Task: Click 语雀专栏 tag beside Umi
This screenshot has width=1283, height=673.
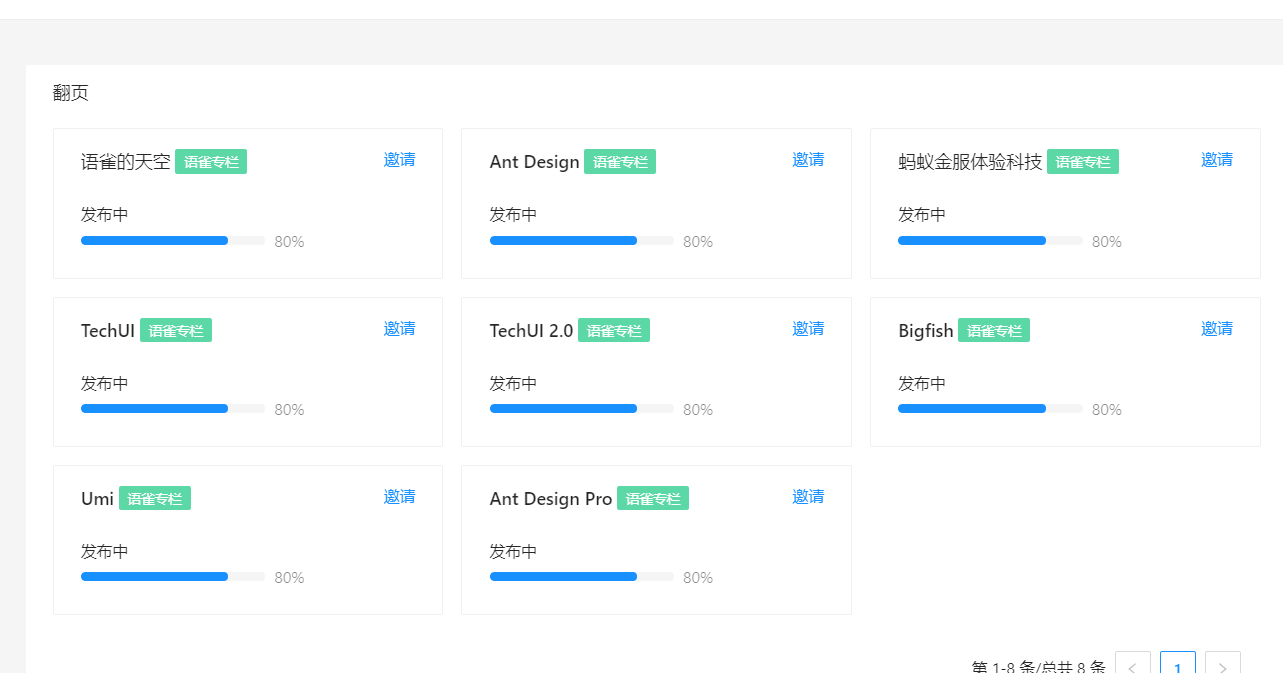Action: 155,498
